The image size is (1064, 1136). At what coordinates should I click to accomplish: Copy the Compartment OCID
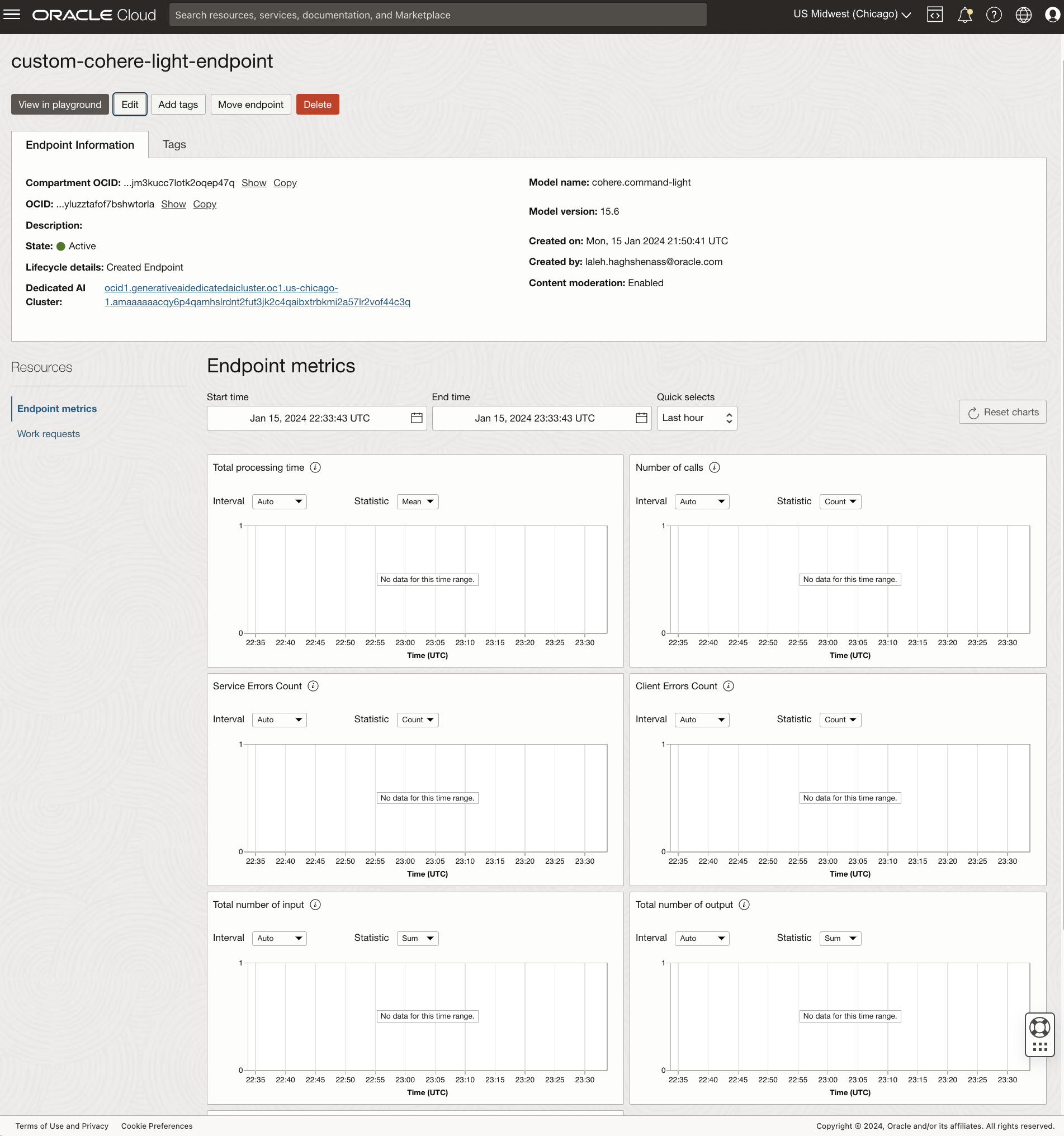coord(285,183)
